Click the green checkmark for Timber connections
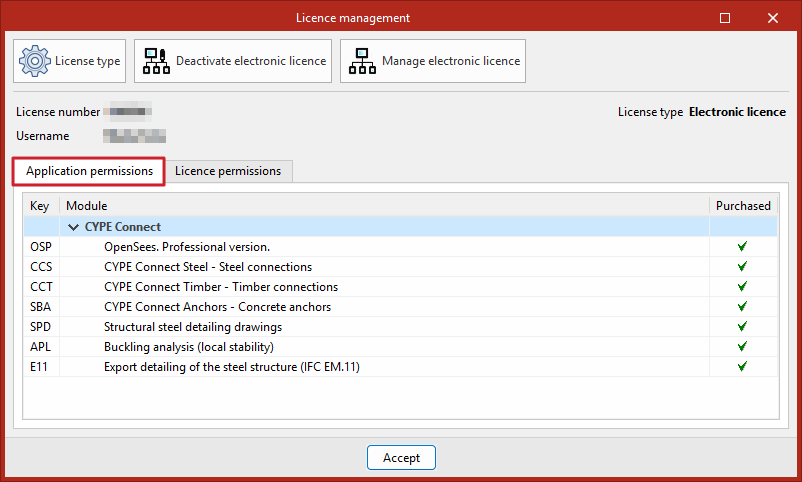Viewport: 802px width, 482px height. (x=742, y=287)
